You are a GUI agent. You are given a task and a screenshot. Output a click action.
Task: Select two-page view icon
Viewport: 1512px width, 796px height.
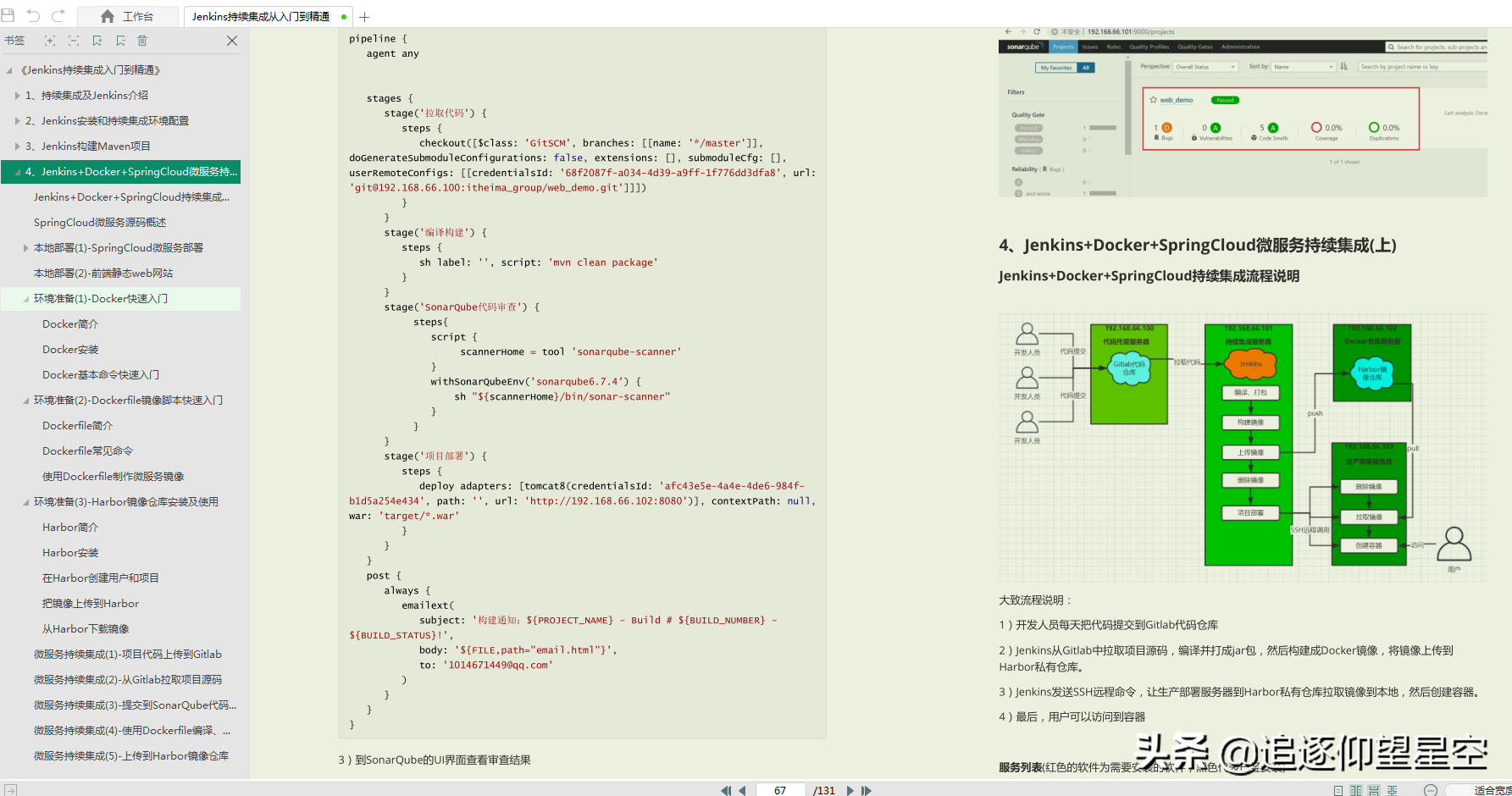pyautogui.click(x=1356, y=790)
